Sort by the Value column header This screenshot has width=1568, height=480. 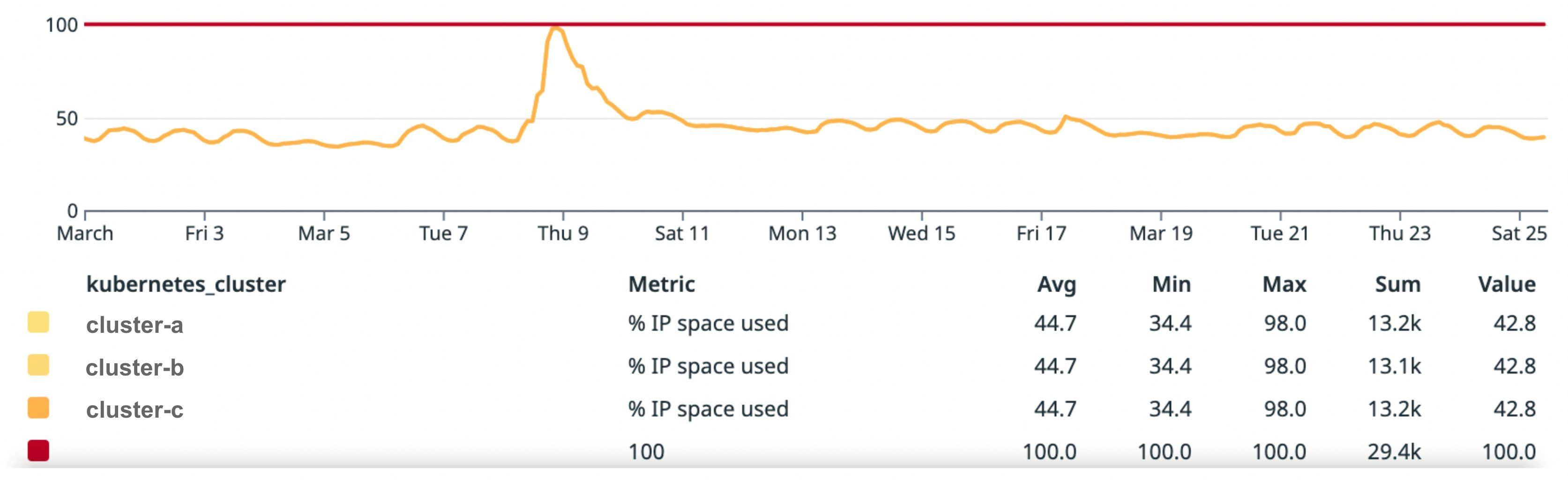click(x=1507, y=285)
